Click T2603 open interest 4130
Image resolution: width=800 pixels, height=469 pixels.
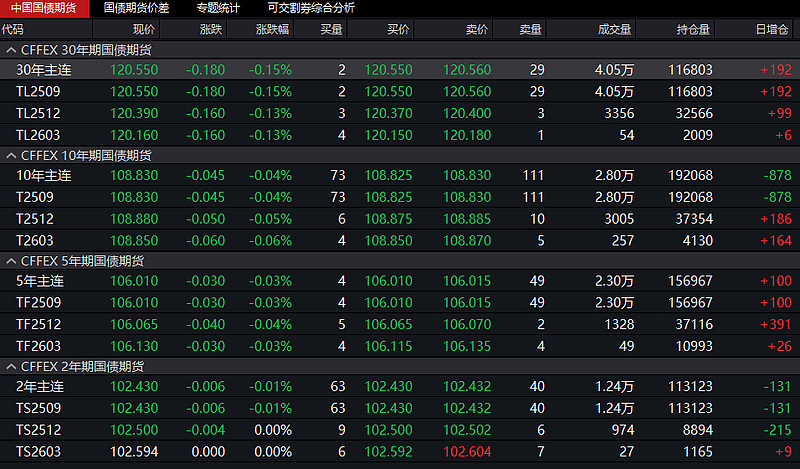point(697,241)
